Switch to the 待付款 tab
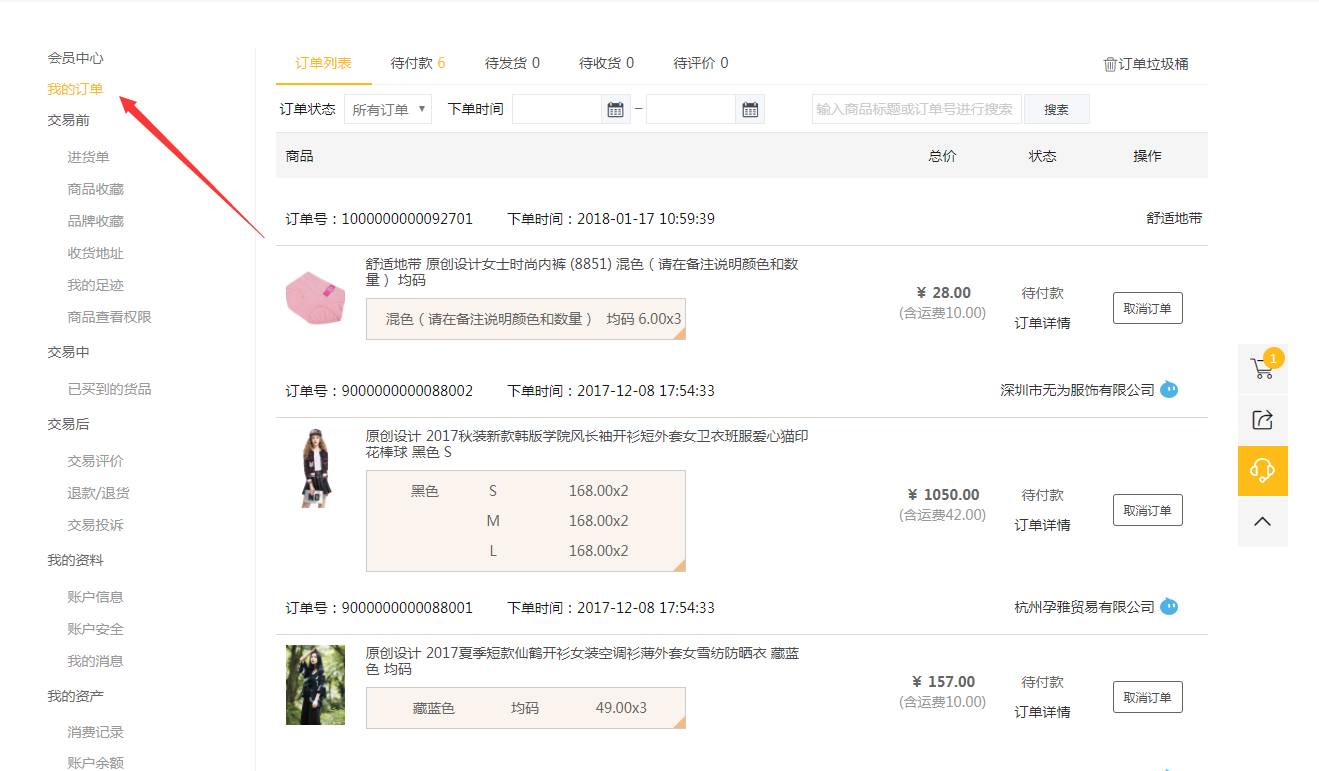Screen dimensions: 1319x771 click(417, 63)
